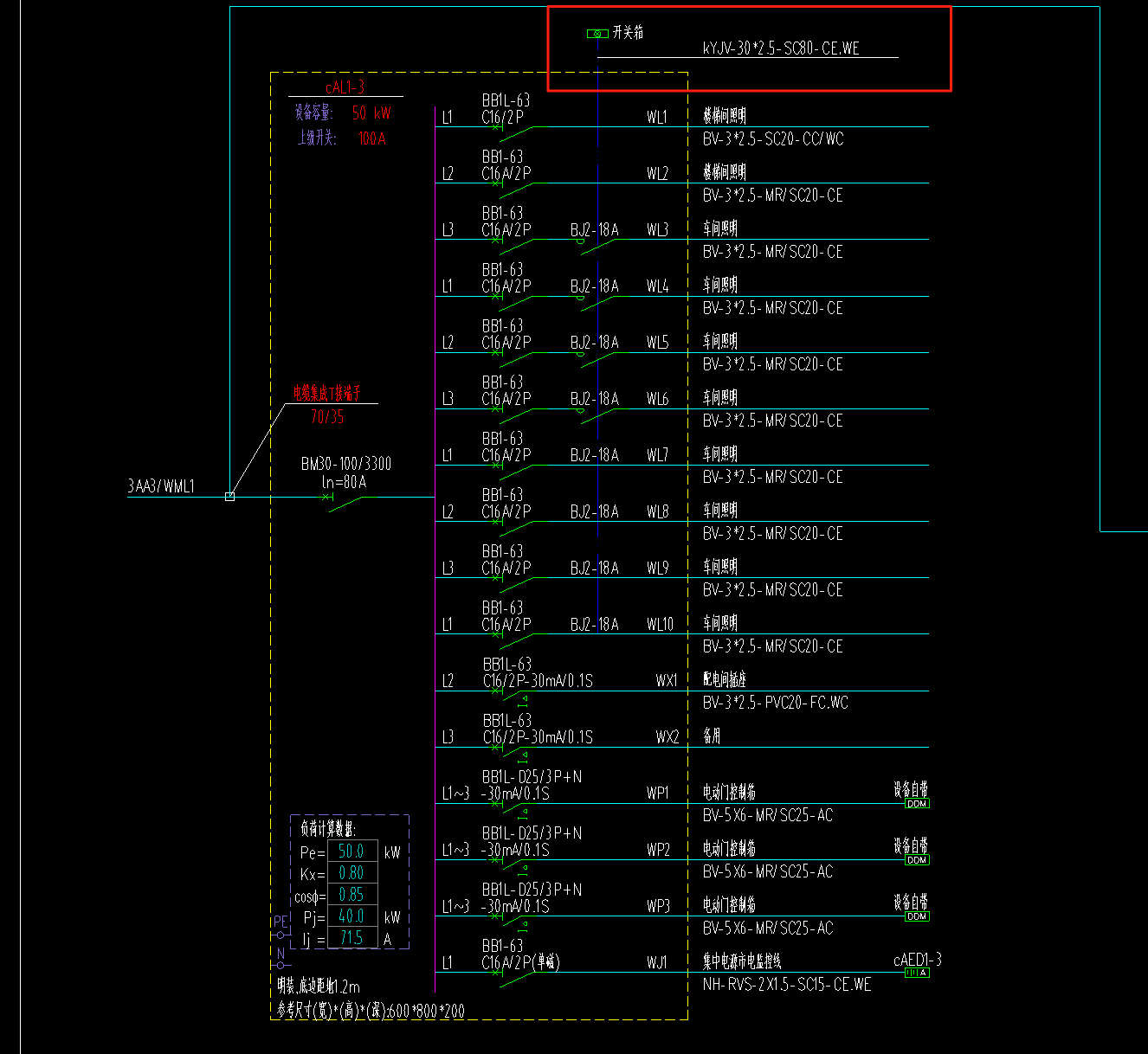Click the 备用 spare circuit label

click(x=712, y=736)
